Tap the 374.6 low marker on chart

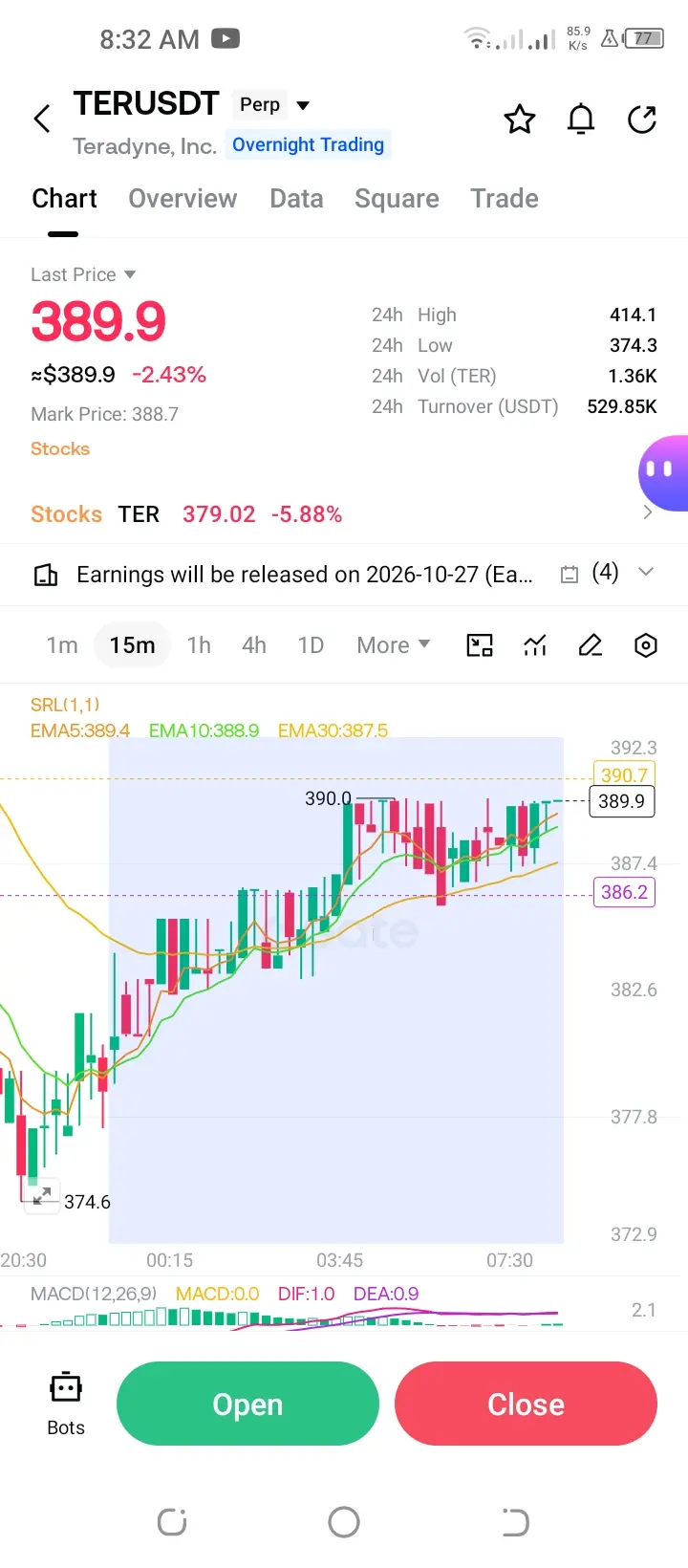[87, 1202]
